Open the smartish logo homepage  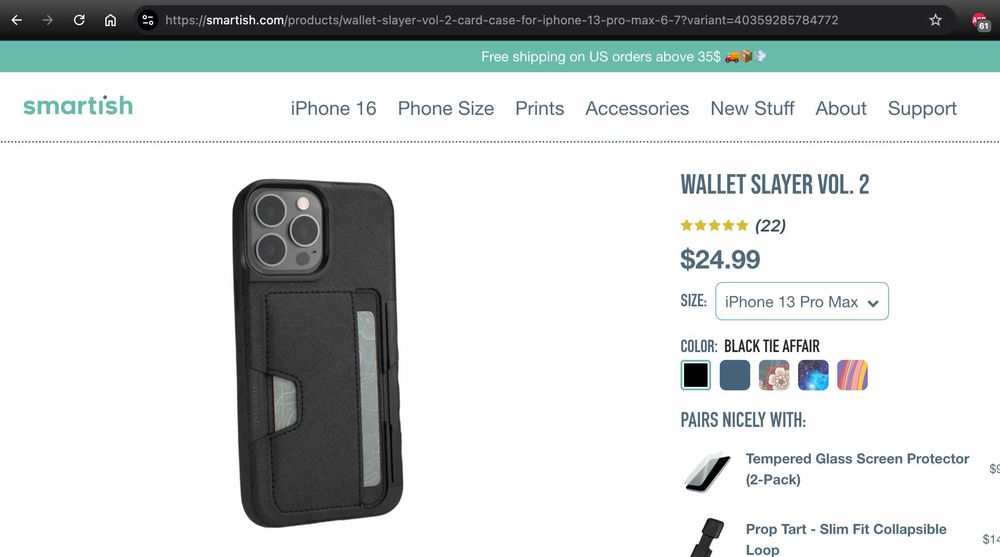pos(78,106)
